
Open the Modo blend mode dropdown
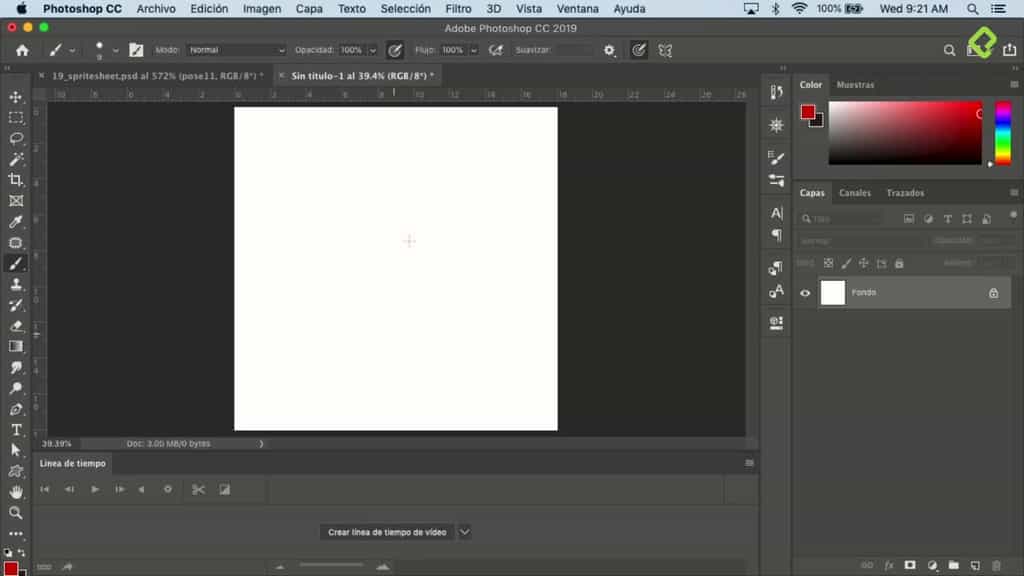[x=236, y=50]
